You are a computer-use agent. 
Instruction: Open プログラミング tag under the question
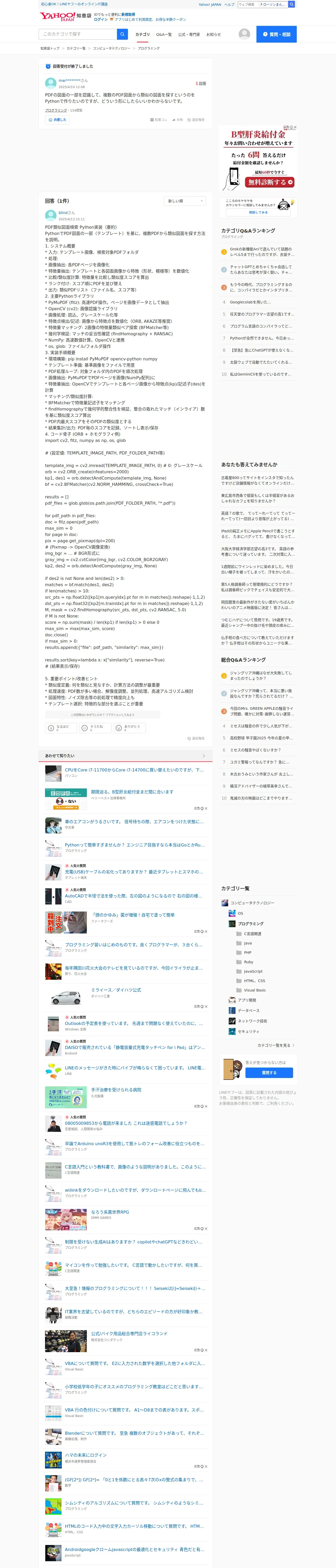pos(55,110)
